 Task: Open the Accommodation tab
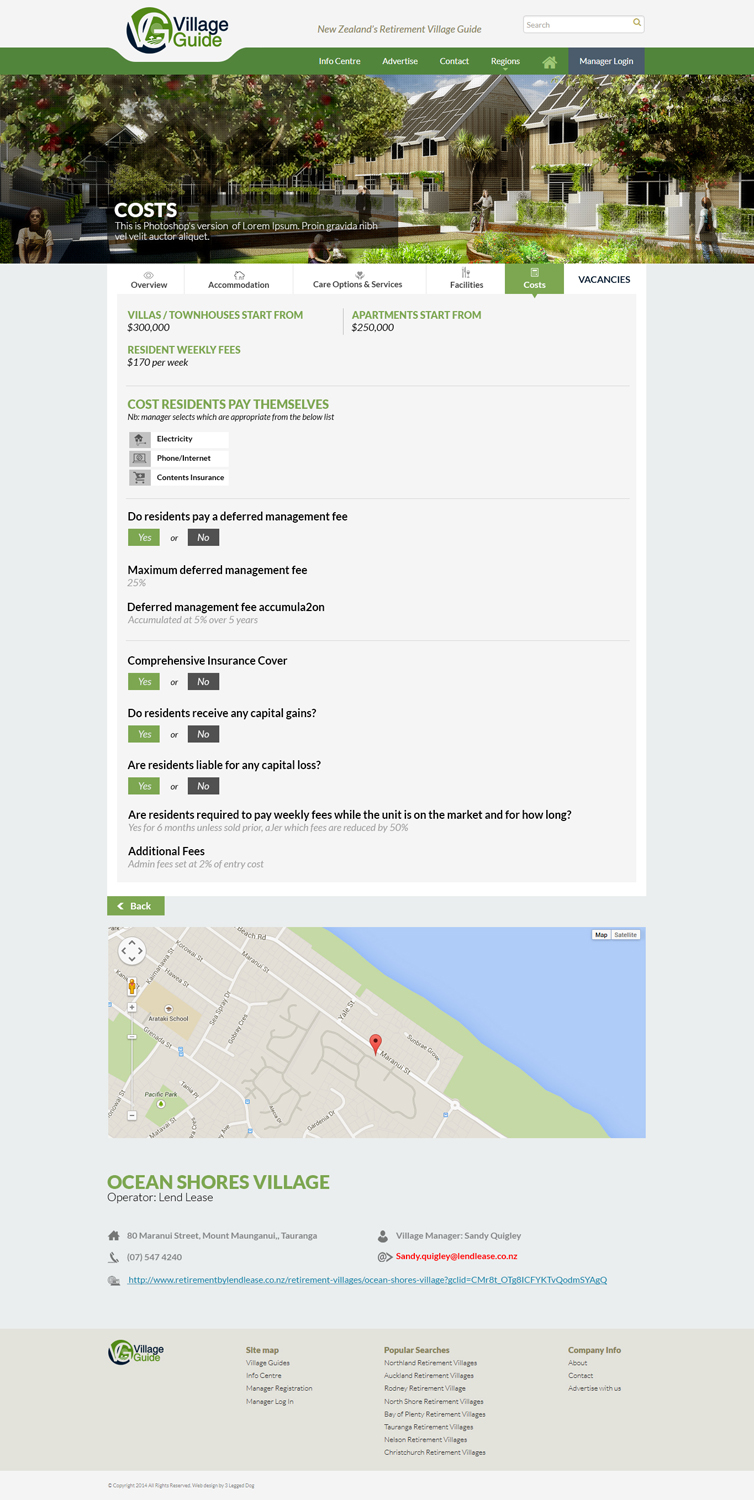coord(239,279)
